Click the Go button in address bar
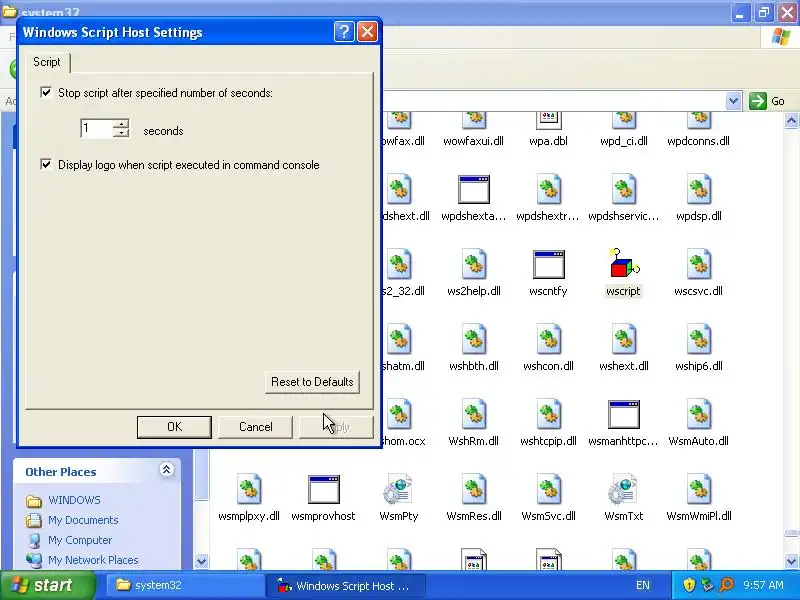This screenshot has width=800, height=600. 767,101
